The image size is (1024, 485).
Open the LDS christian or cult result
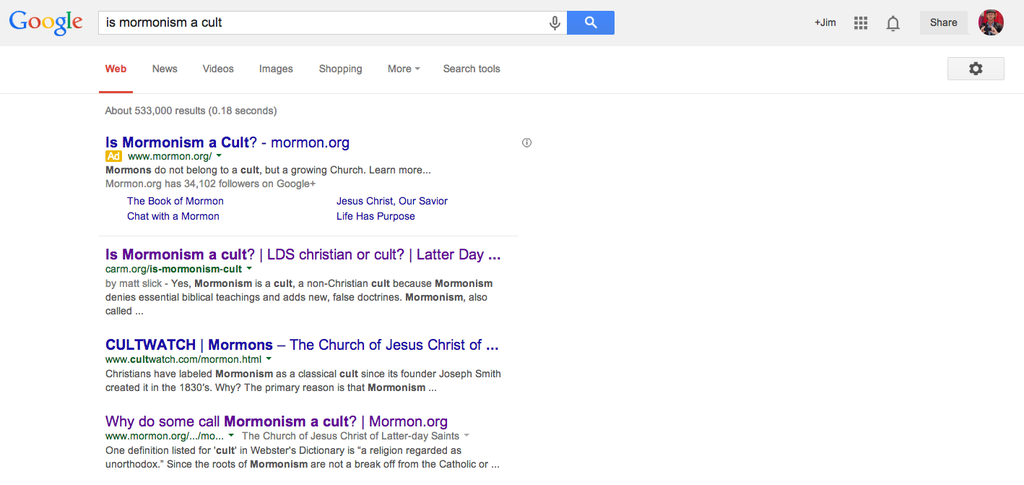point(303,255)
